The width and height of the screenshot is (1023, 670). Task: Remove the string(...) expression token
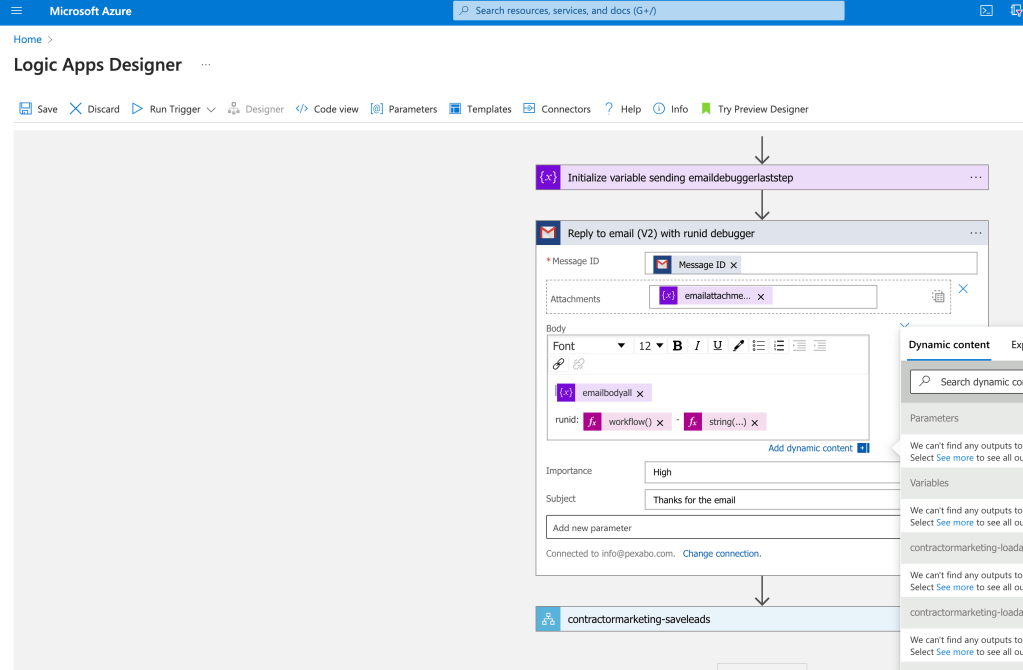click(x=755, y=423)
